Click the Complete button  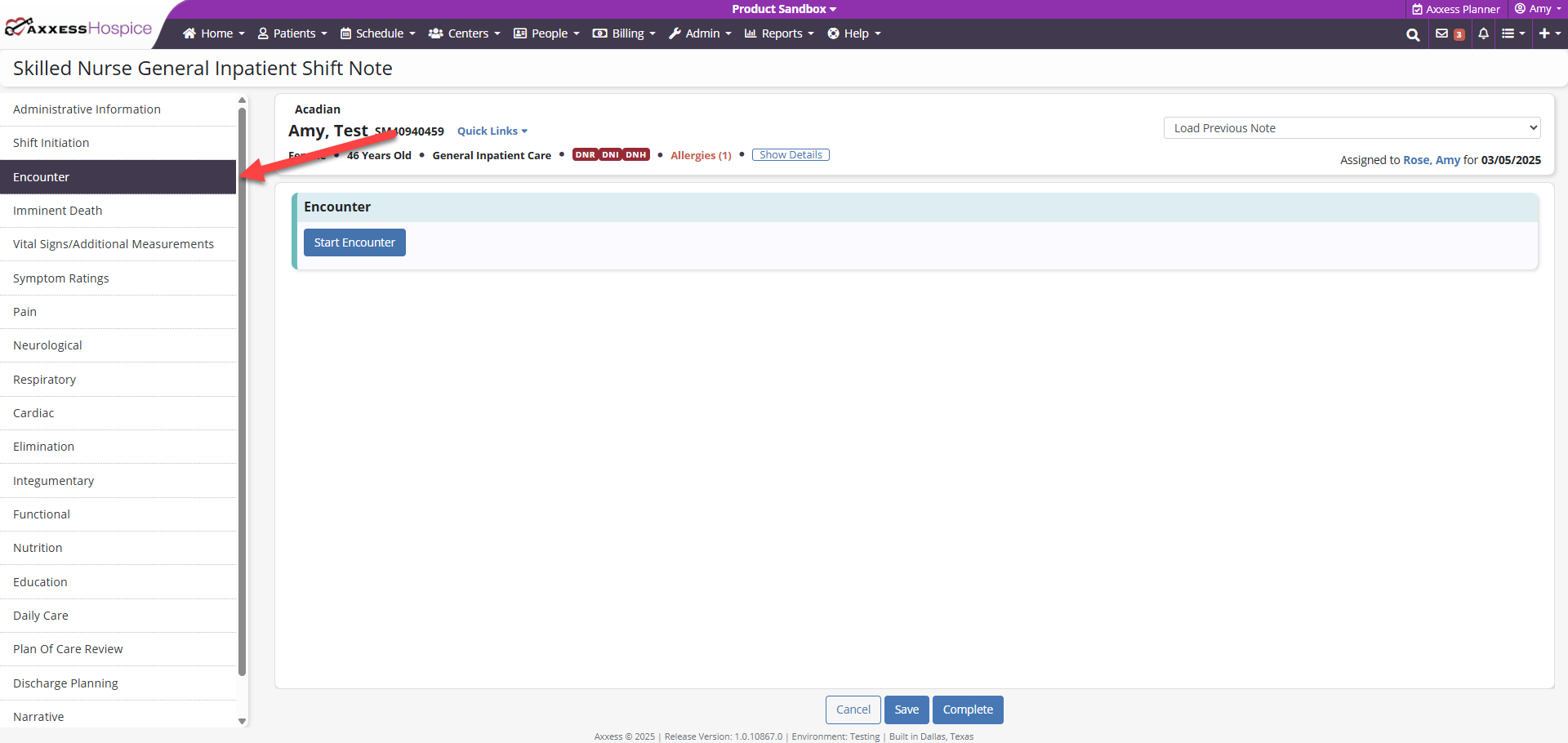(968, 710)
